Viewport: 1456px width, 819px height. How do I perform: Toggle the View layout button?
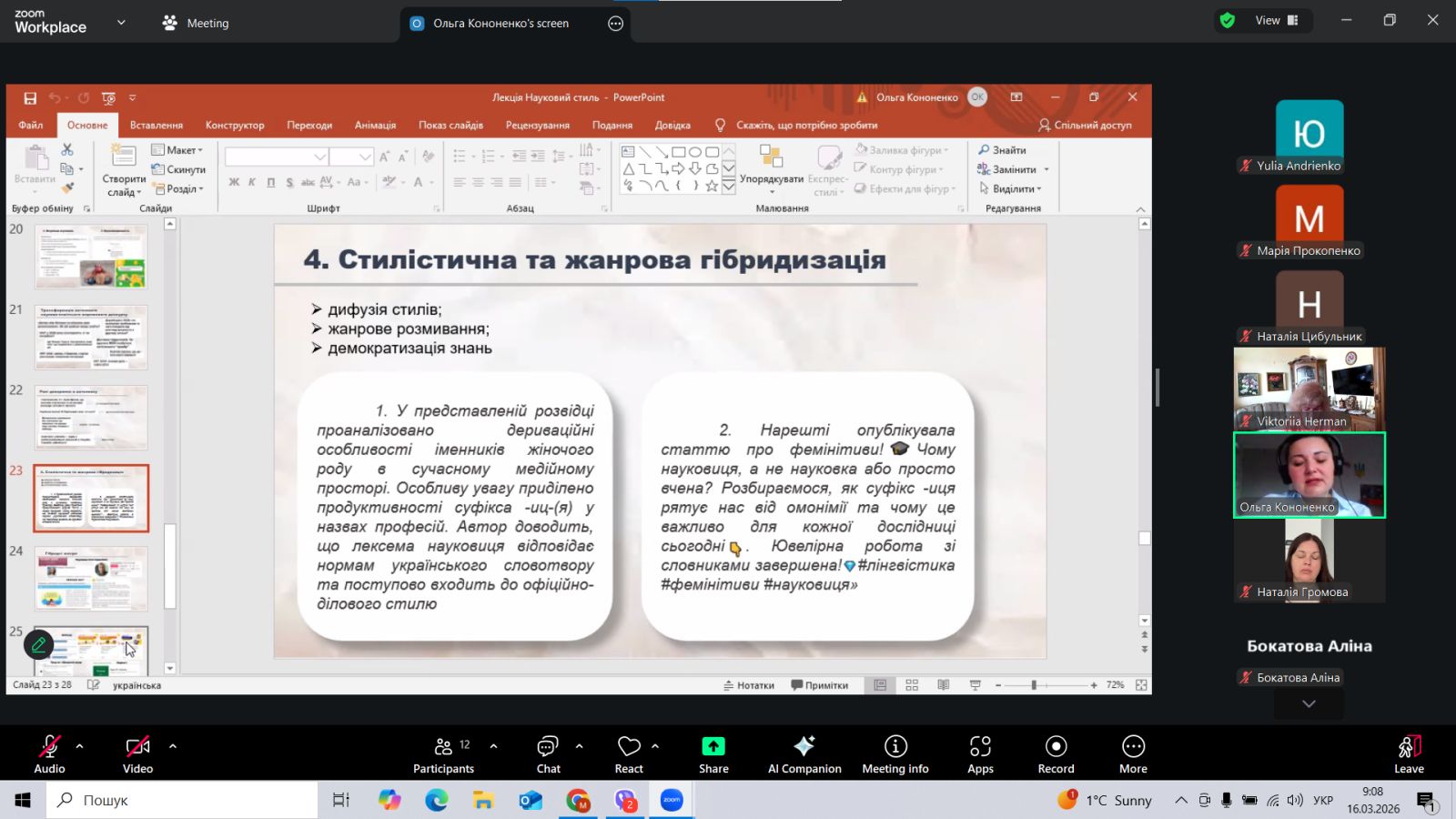[x=1278, y=20]
